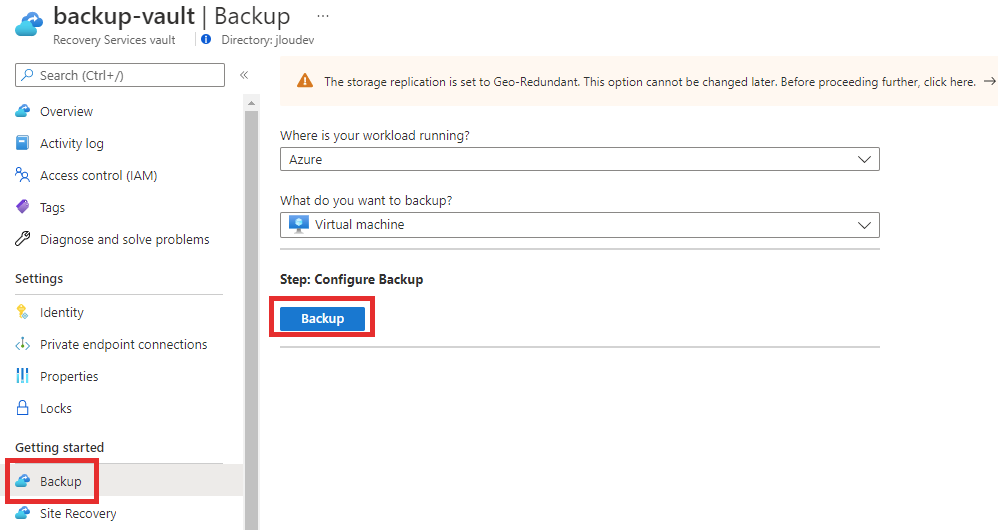Viewport: 998px width, 530px height.
Task: Select Access control (IAM) people icon
Action: point(22,175)
